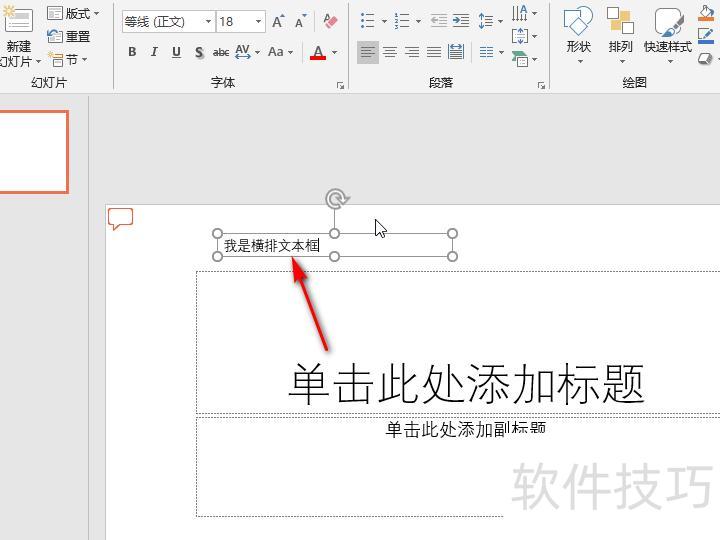The height and width of the screenshot is (540, 720).
Task: Click the New Slide (新建幻灯片) icon
Action: click(x=17, y=19)
